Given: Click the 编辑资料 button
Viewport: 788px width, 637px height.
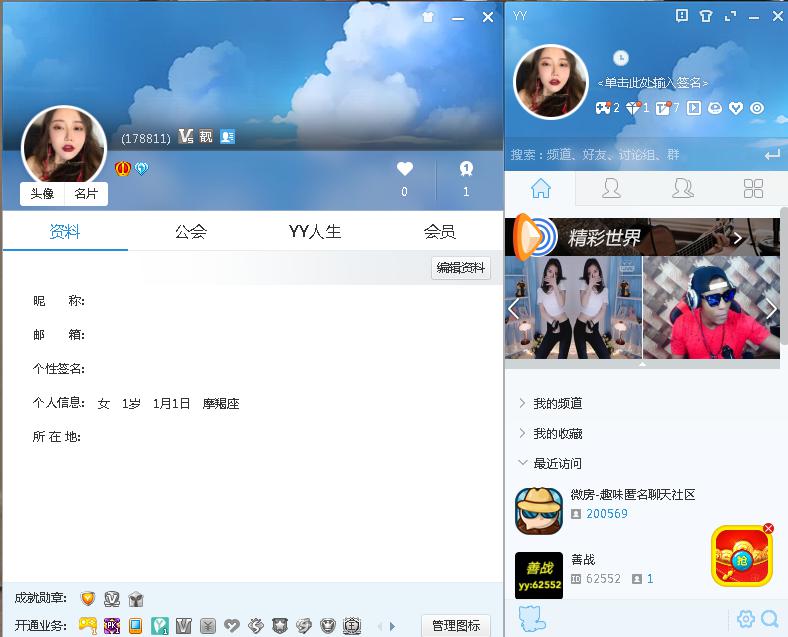Looking at the screenshot, I should (460, 268).
